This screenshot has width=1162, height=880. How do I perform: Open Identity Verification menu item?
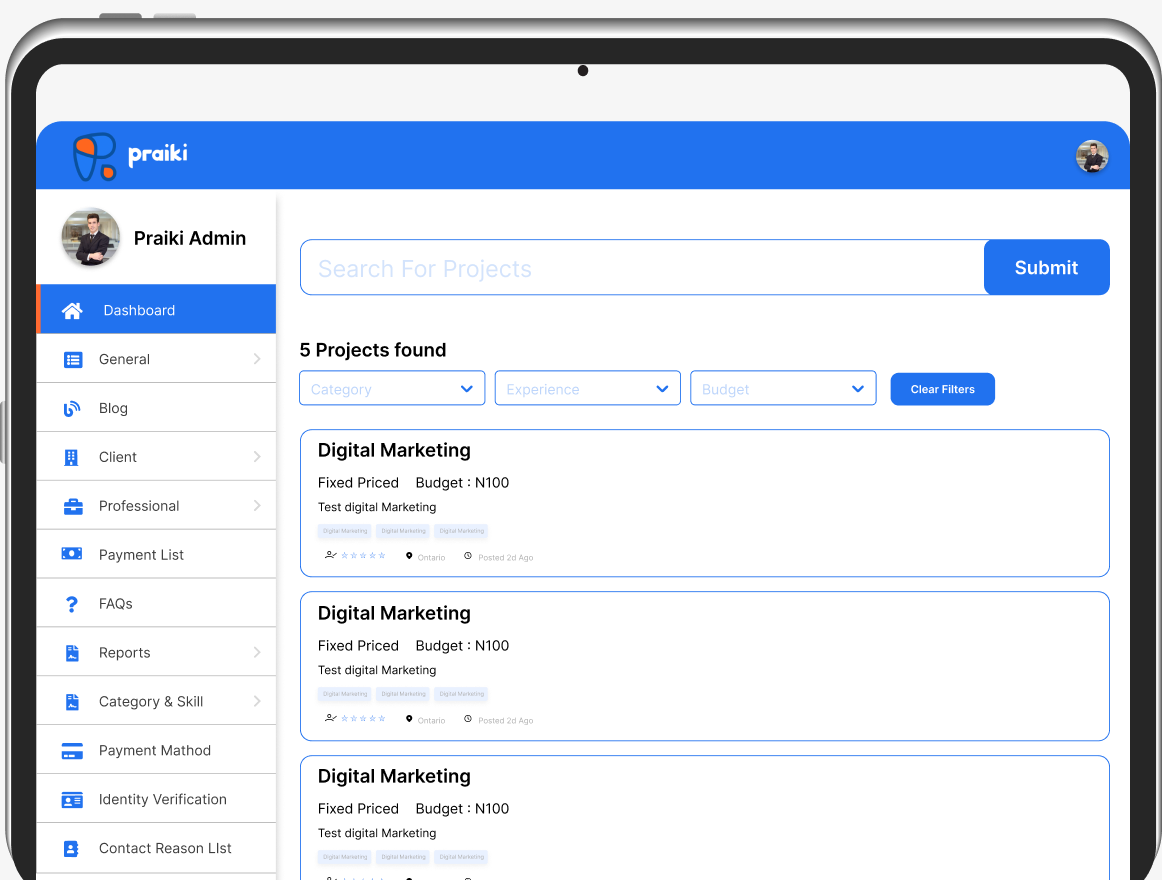(x=156, y=799)
